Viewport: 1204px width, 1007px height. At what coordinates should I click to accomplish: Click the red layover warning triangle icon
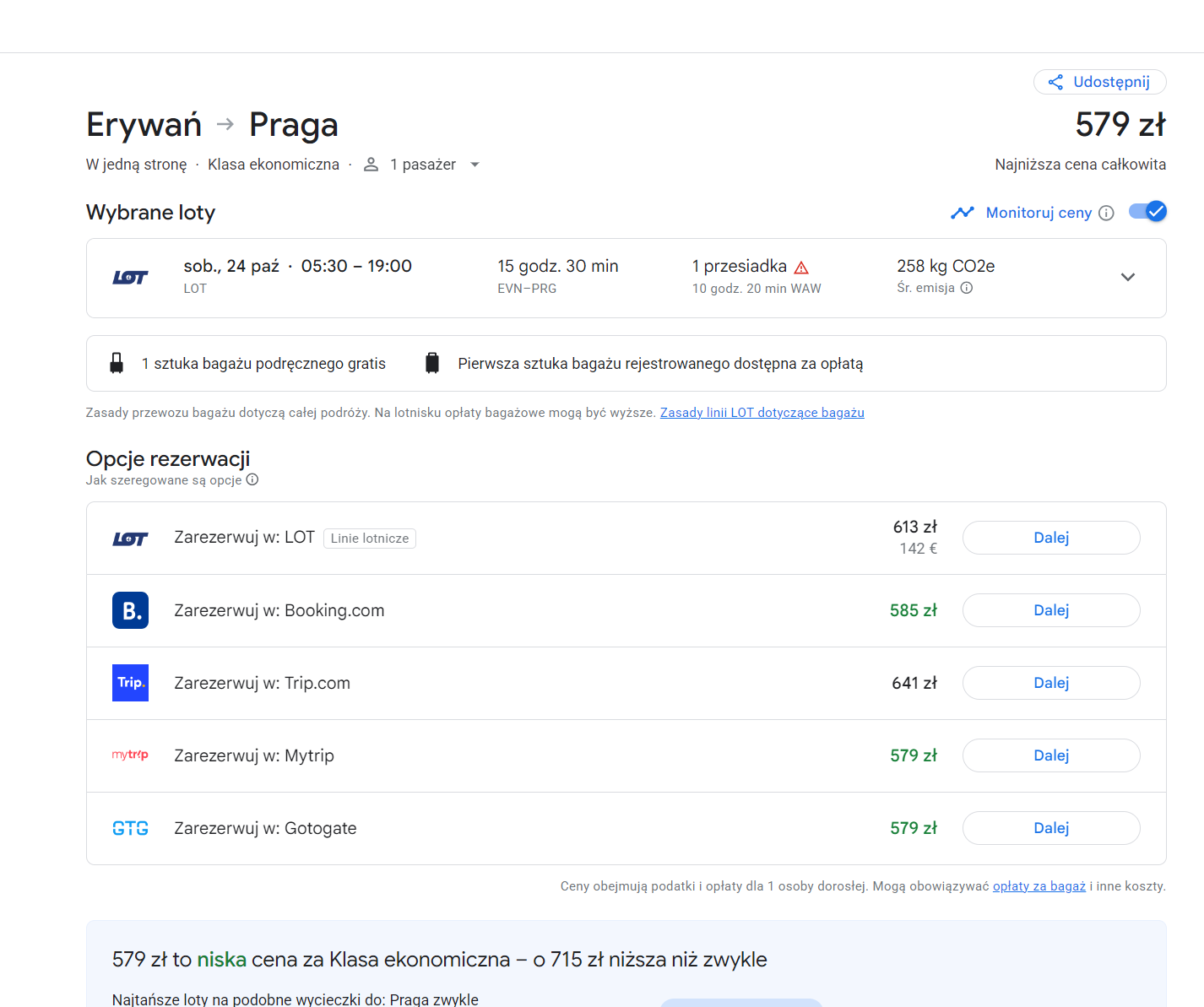click(x=801, y=268)
